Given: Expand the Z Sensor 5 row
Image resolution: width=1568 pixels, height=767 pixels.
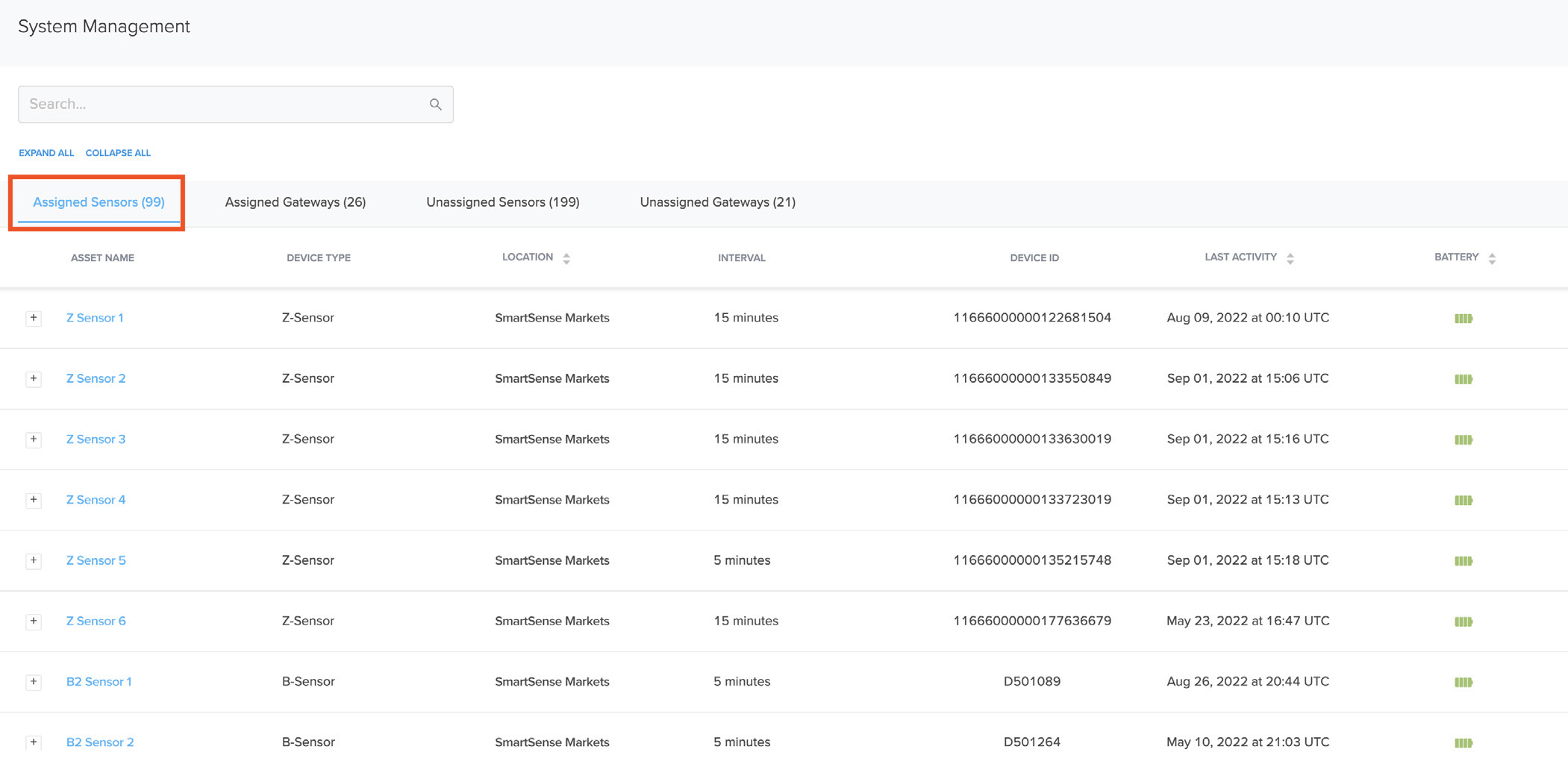Looking at the screenshot, I should (34, 560).
